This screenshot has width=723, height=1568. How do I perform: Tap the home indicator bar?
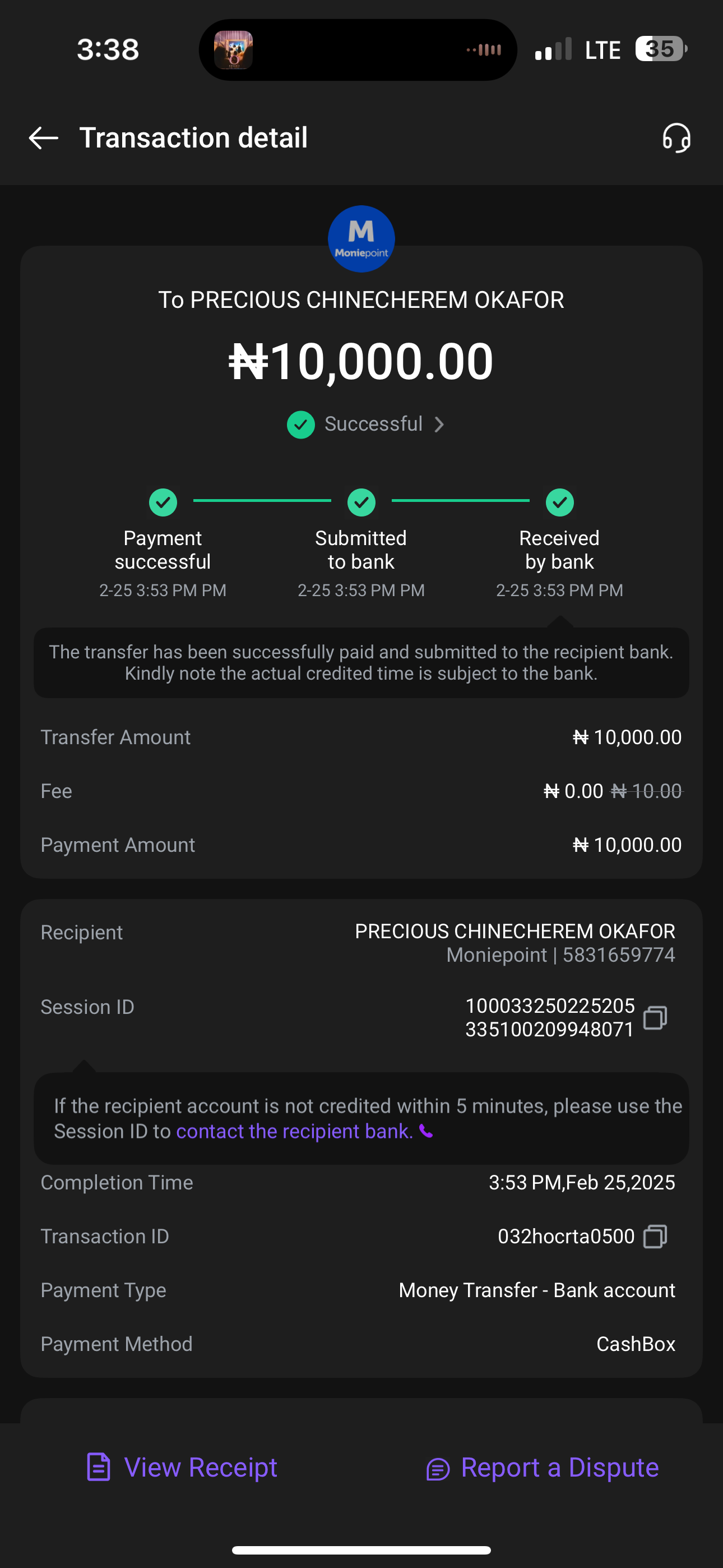[x=361, y=1549]
